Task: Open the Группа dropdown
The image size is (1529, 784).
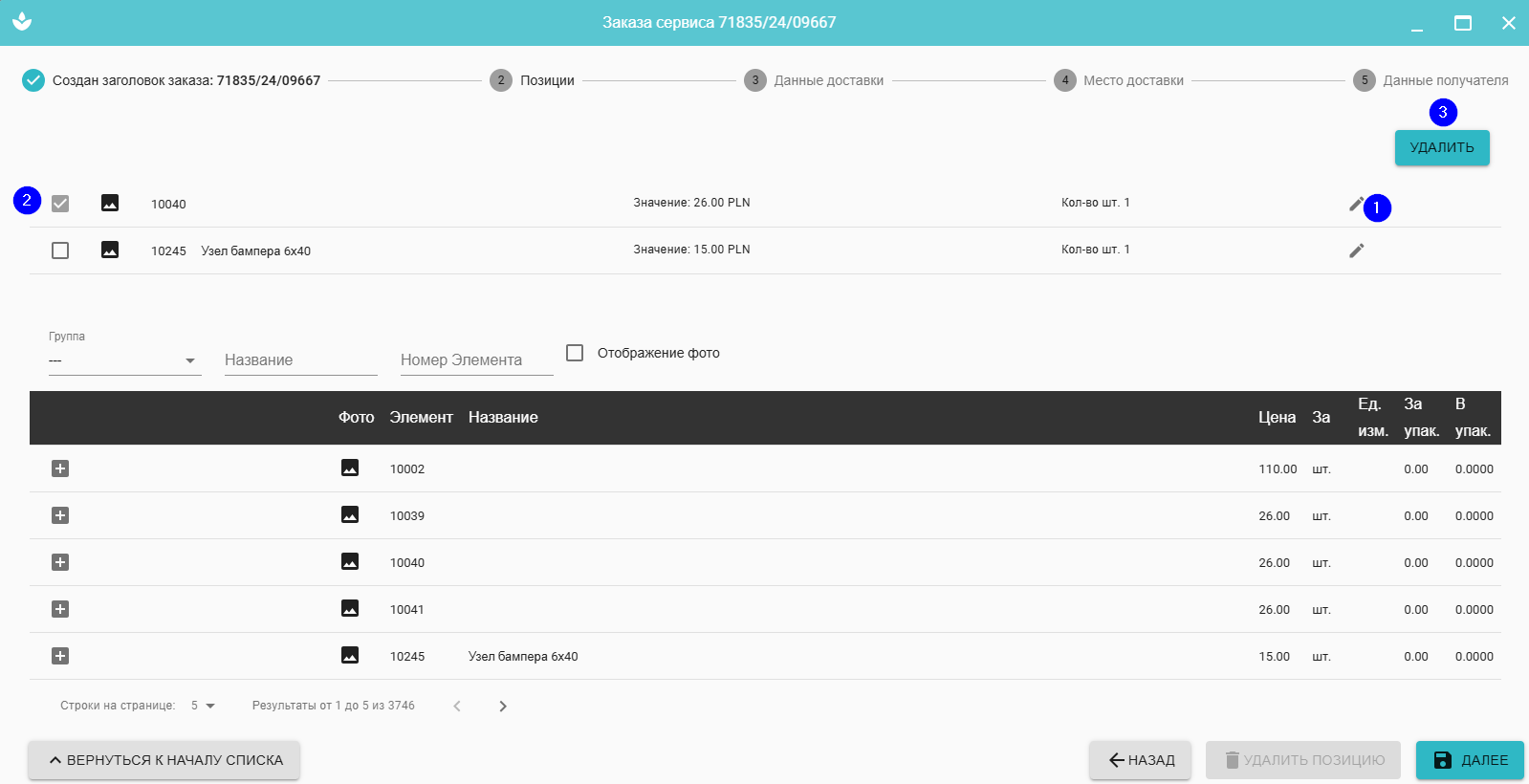Action: point(124,360)
